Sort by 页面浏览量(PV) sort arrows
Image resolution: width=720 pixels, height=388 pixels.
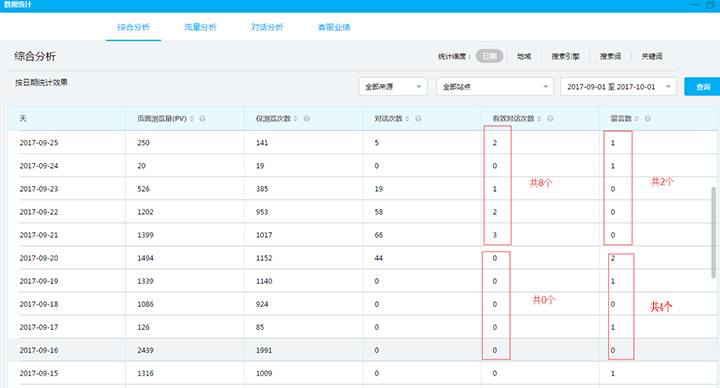(192, 118)
